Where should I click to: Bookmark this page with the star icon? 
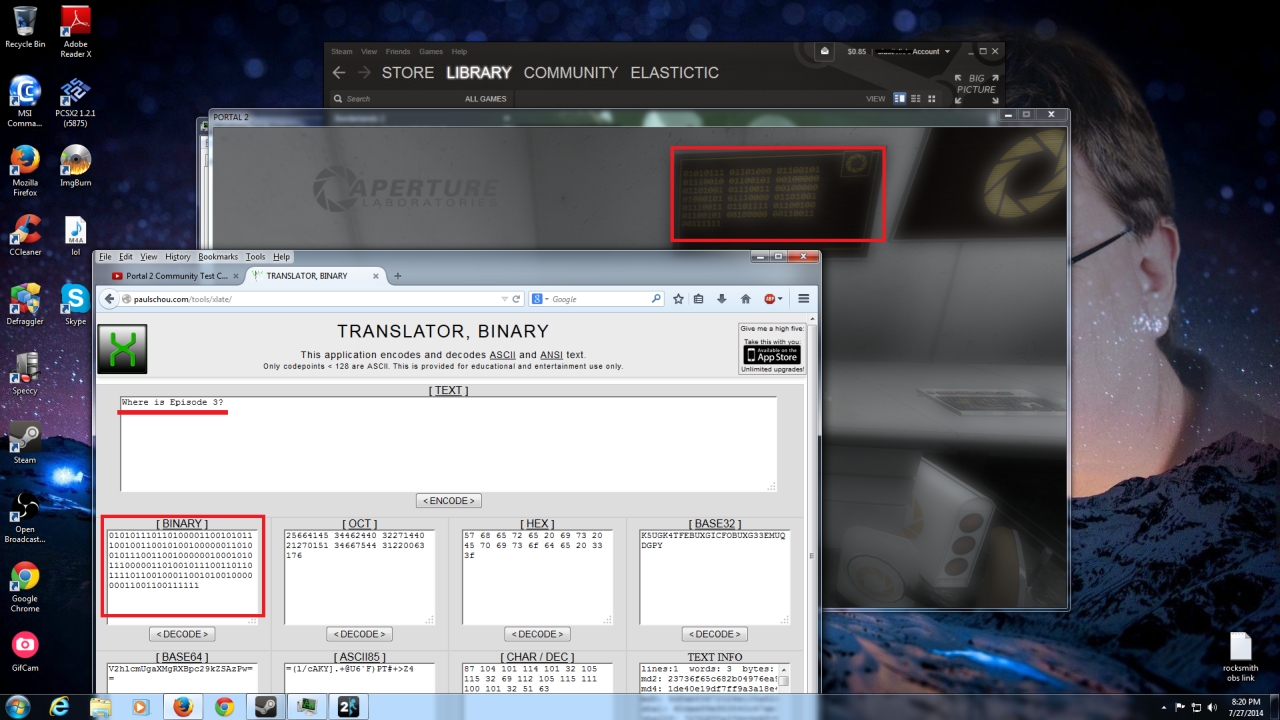tap(678, 299)
